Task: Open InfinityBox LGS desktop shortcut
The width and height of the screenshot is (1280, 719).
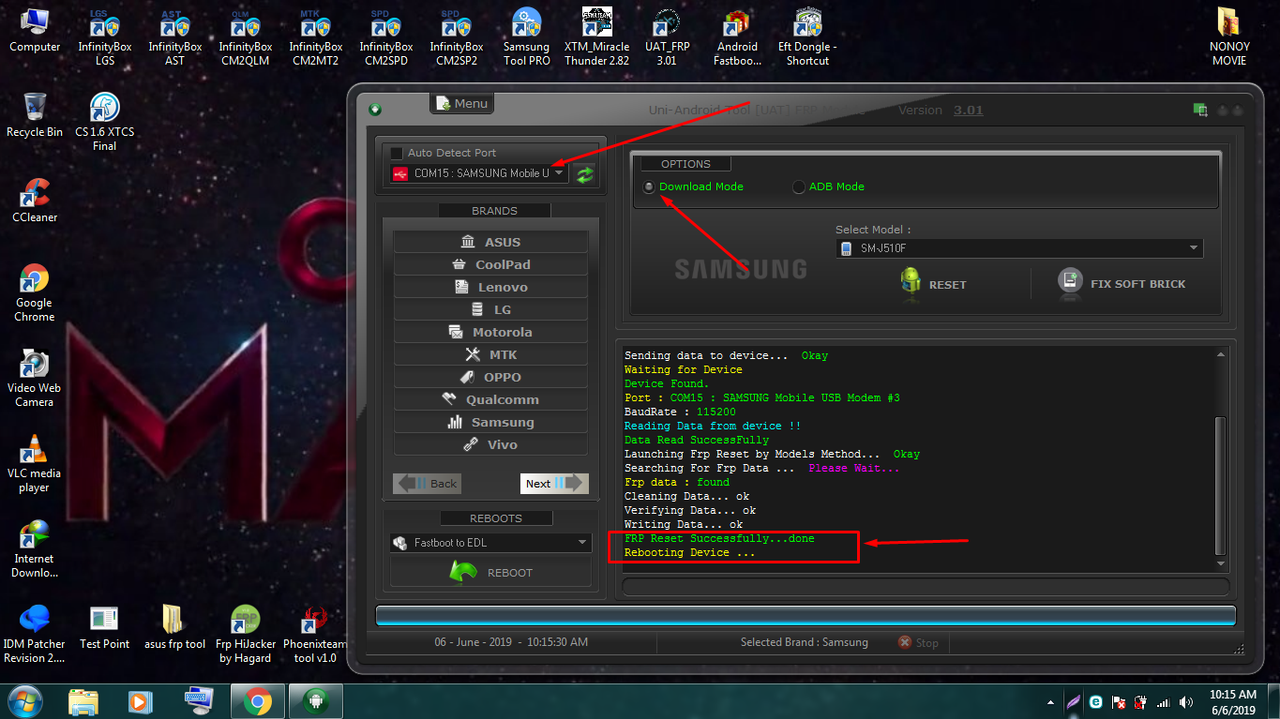Action: pos(105,38)
